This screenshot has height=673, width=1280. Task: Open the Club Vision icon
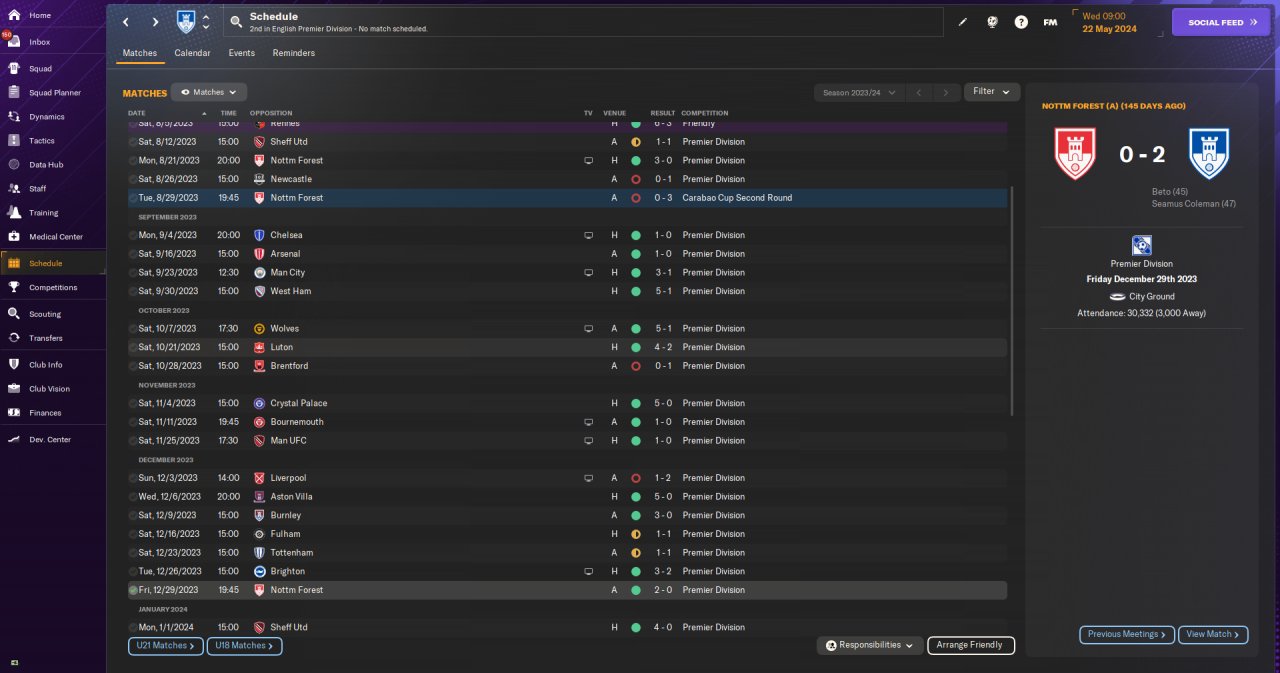point(14,389)
